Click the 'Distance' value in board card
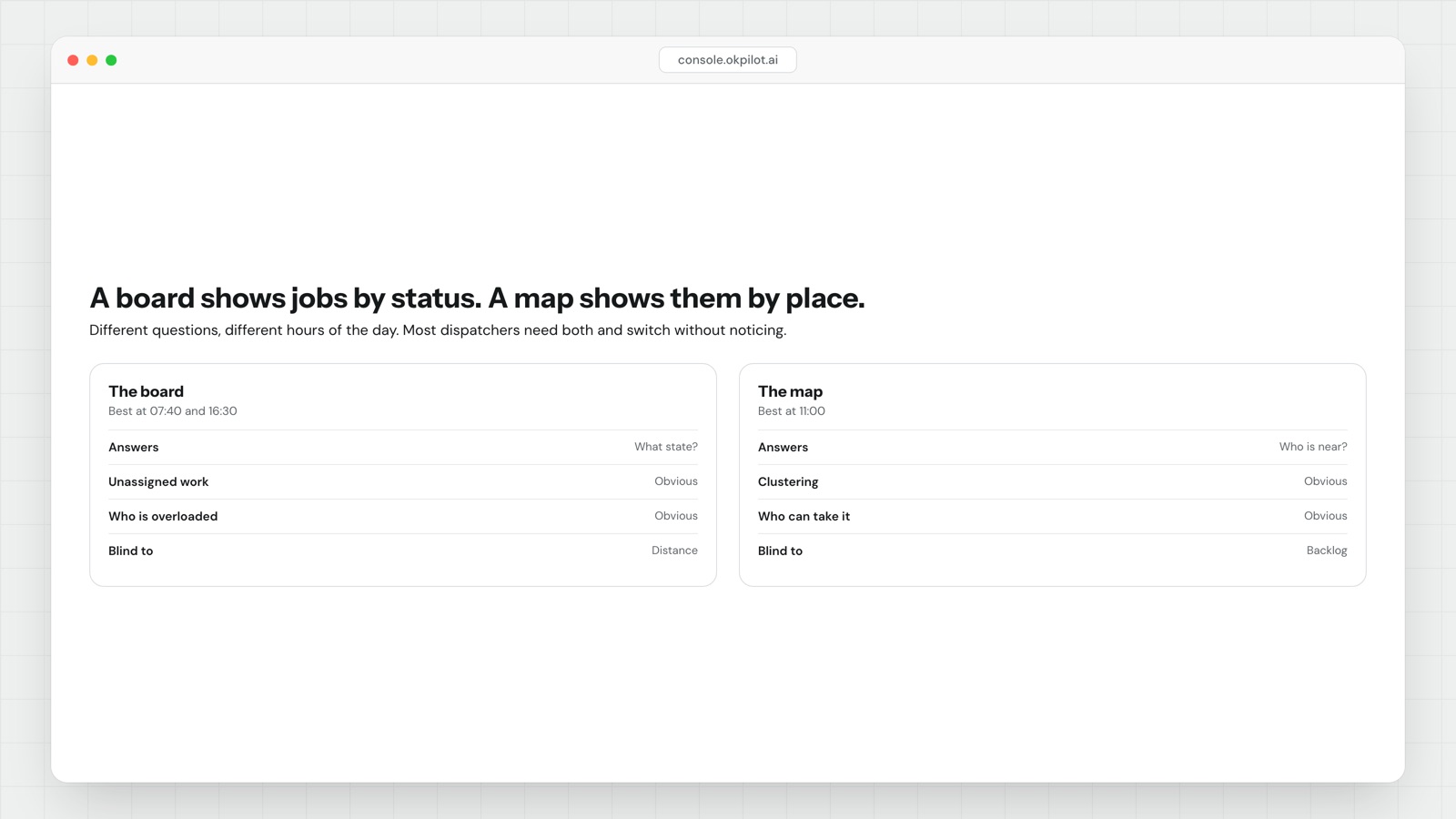This screenshot has width=1456, height=819. click(x=674, y=551)
